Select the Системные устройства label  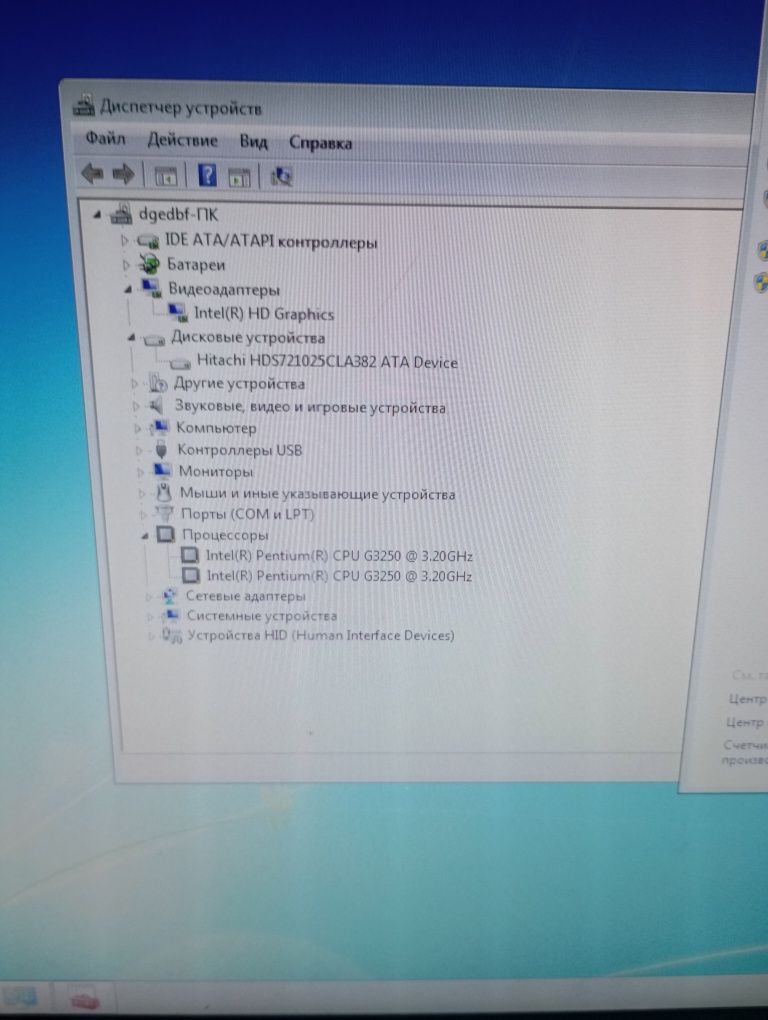click(x=261, y=616)
